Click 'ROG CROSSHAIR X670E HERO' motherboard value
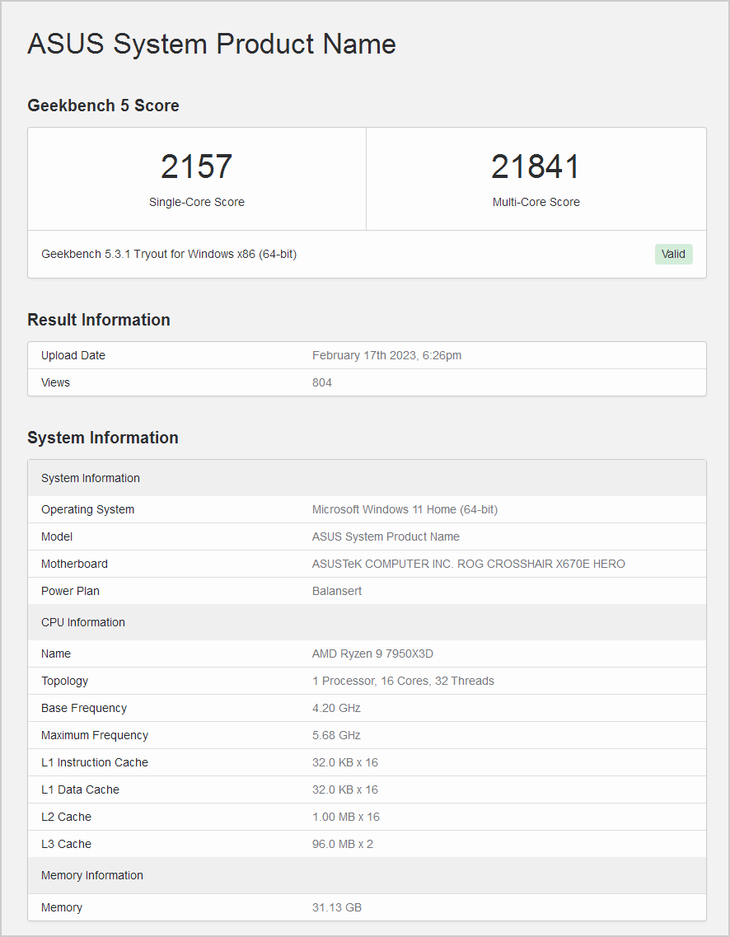The height and width of the screenshot is (937, 730). (x=541, y=564)
